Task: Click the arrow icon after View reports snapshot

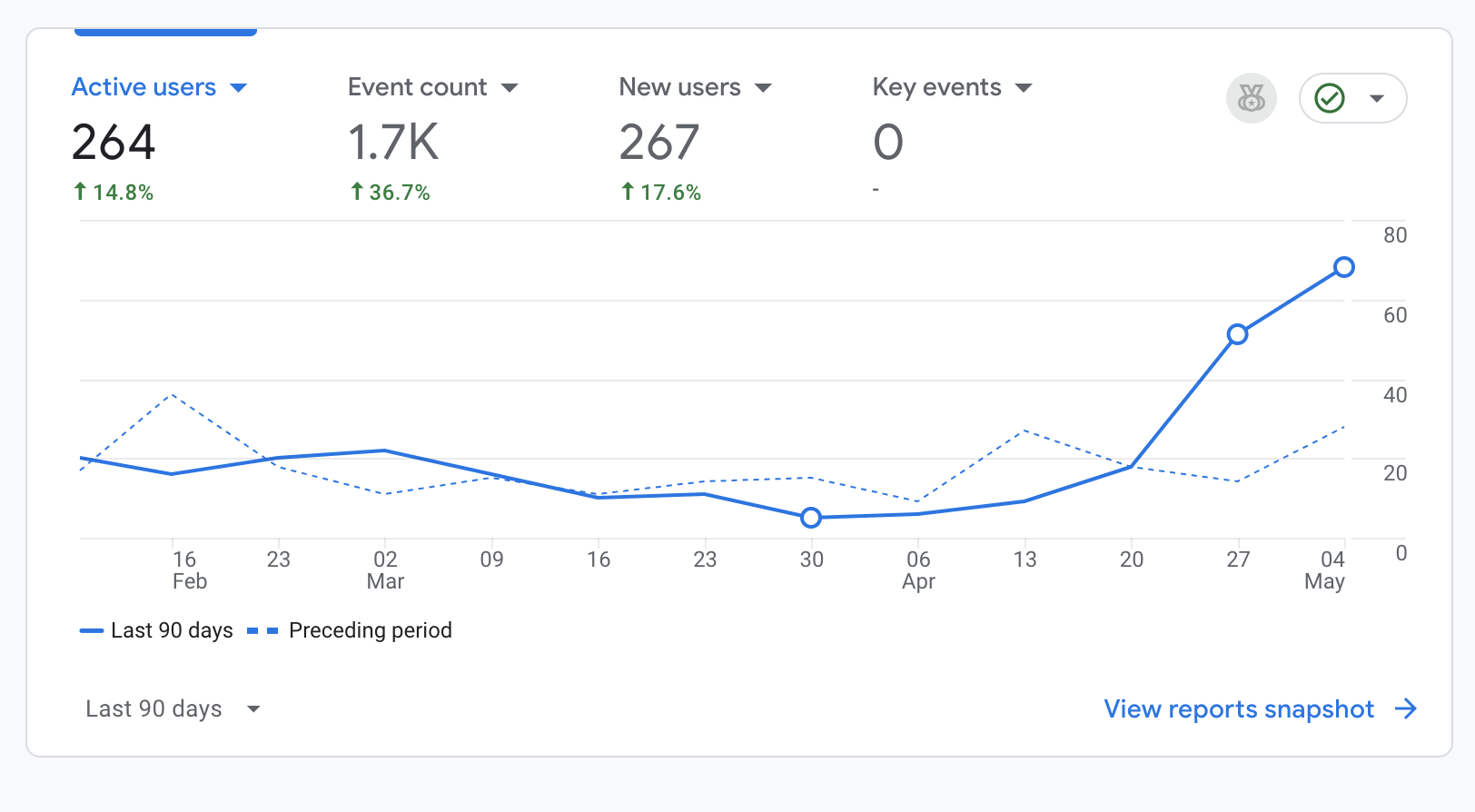Action: click(1406, 708)
